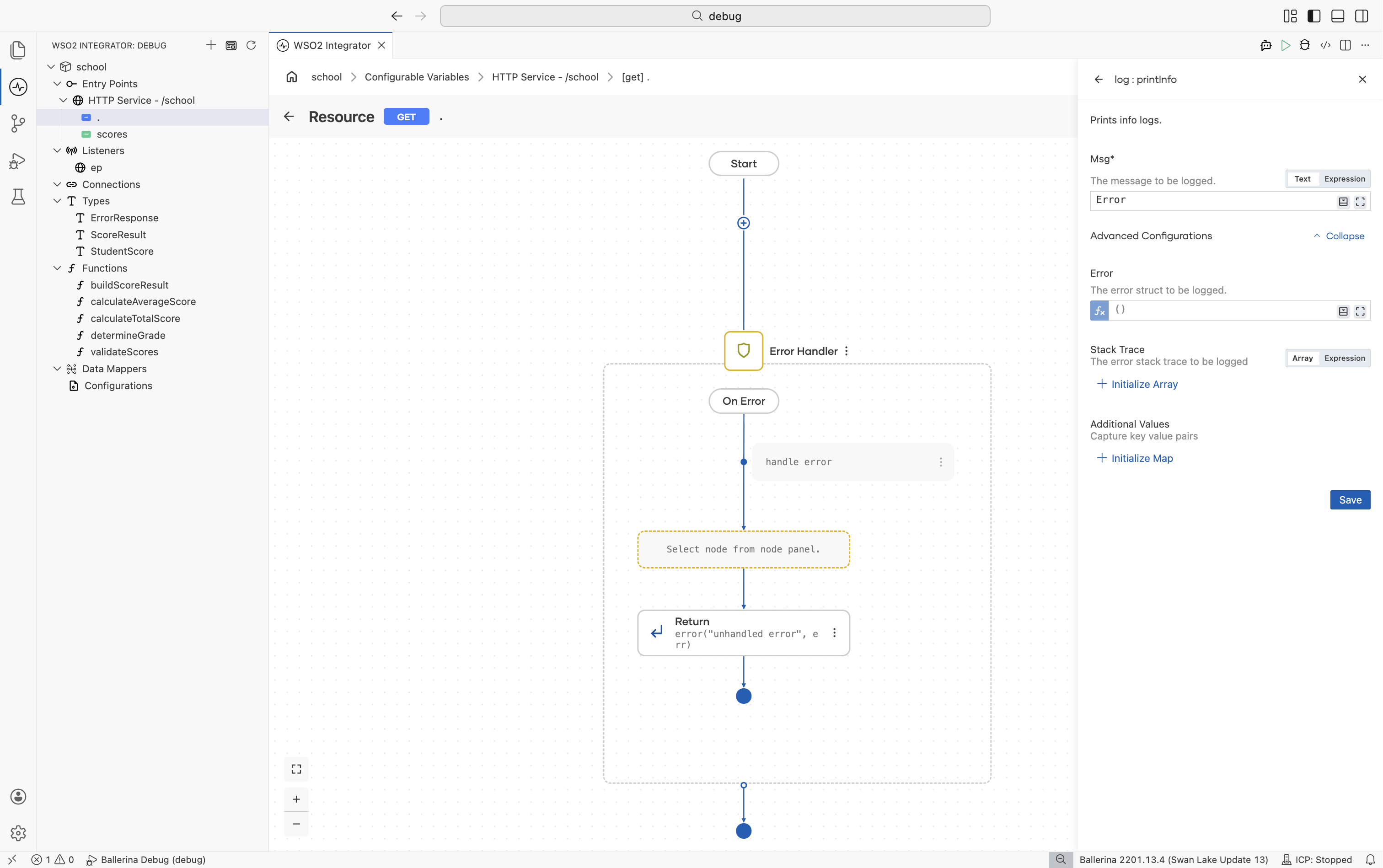Click the home icon in breadcrumb
This screenshot has width=1383, height=868.
(292, 77)
